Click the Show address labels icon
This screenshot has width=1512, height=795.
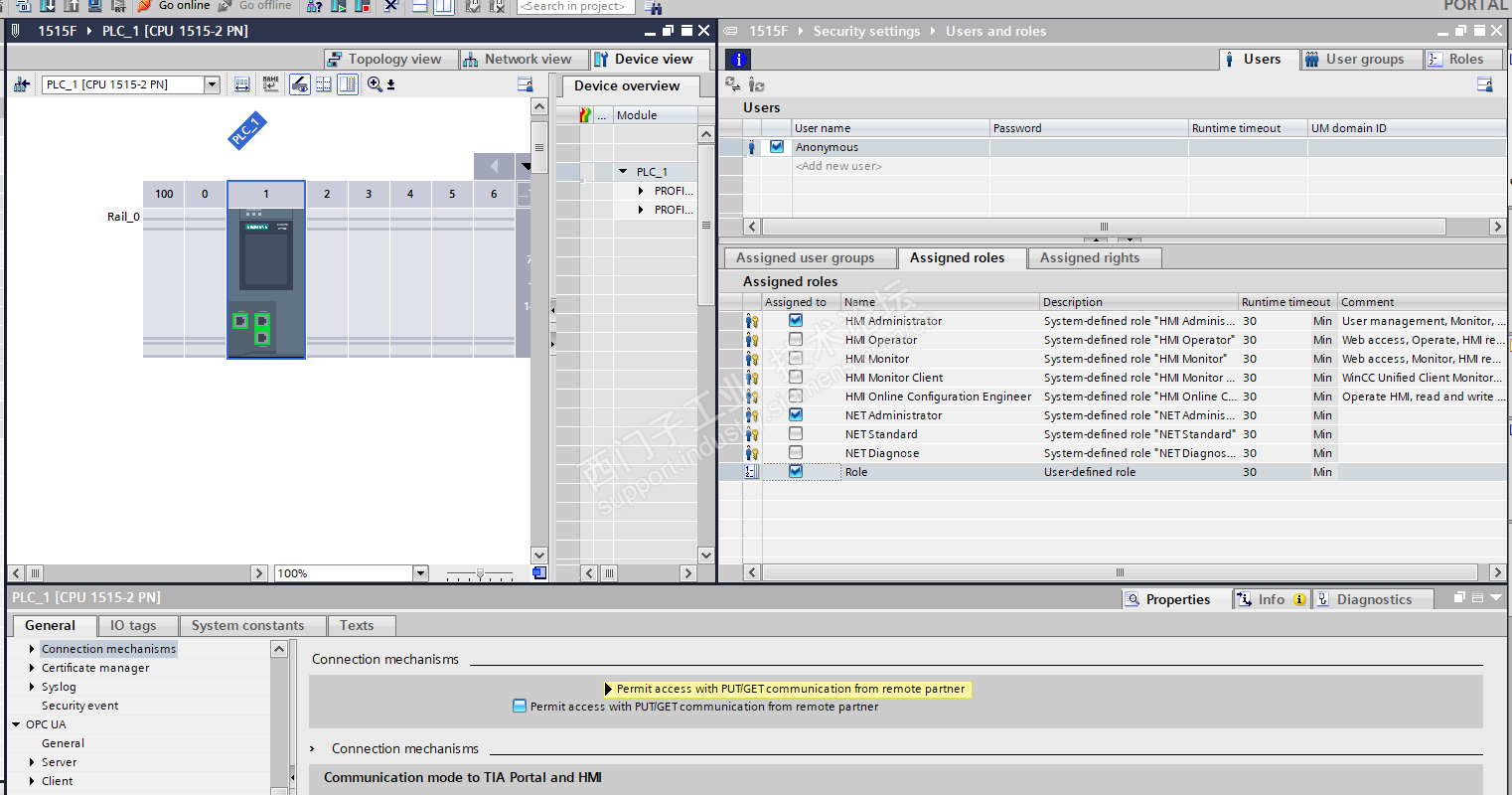[242, 84]
